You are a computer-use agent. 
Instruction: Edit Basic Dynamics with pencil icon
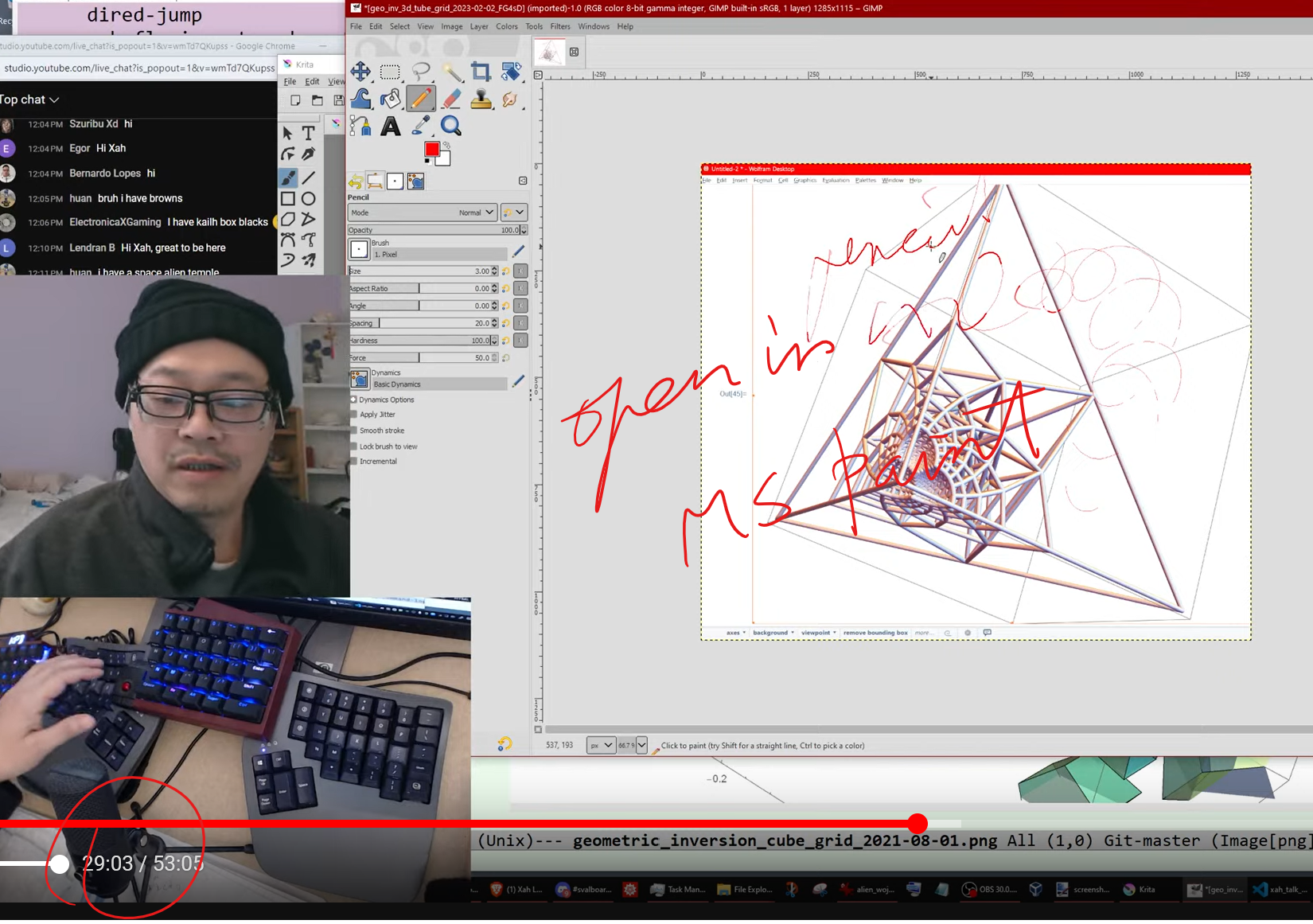(519, 381)
